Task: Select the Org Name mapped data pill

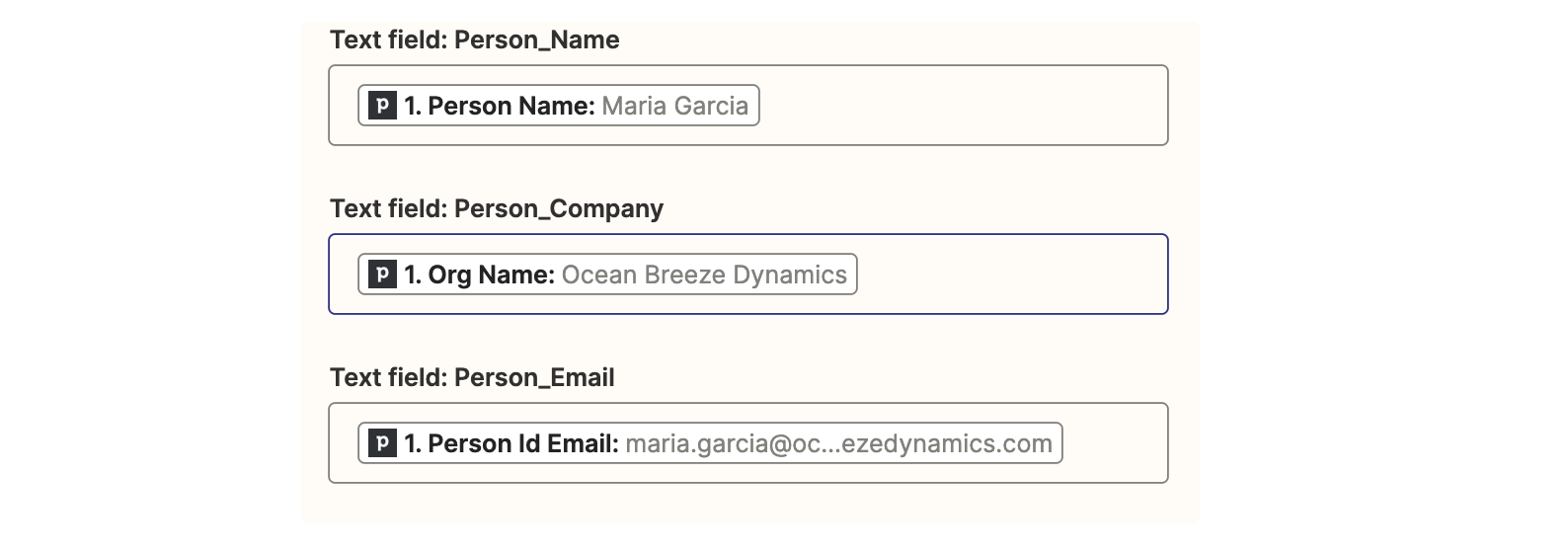Action: point(607,275)
